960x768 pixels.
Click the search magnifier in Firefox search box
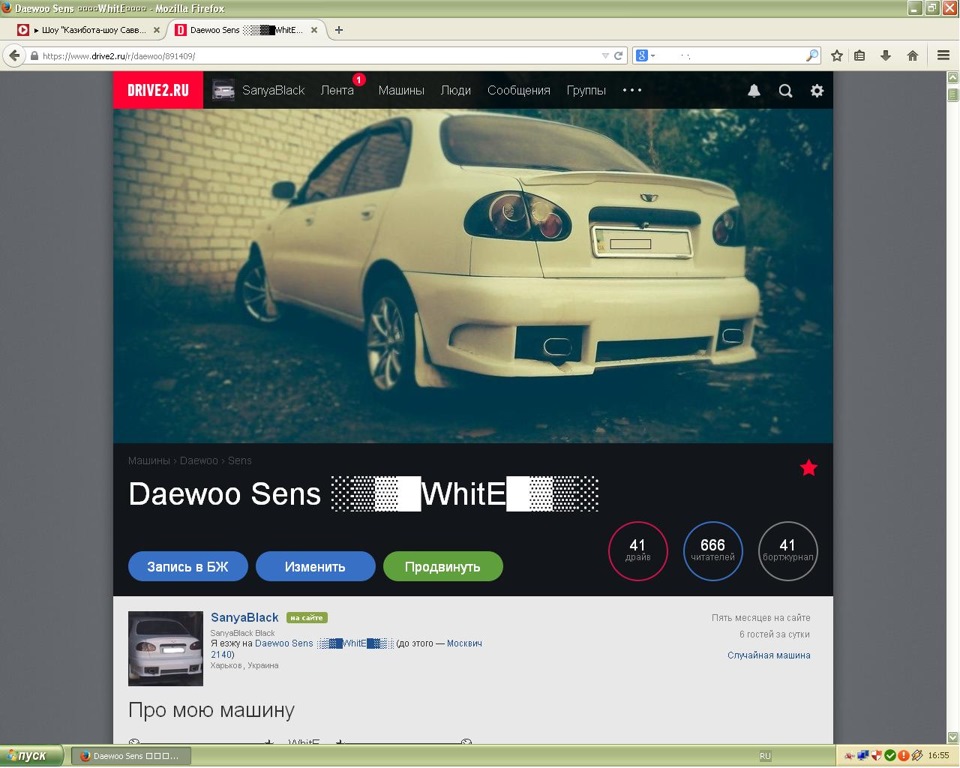pyautogui.click(x=812, y=56)
